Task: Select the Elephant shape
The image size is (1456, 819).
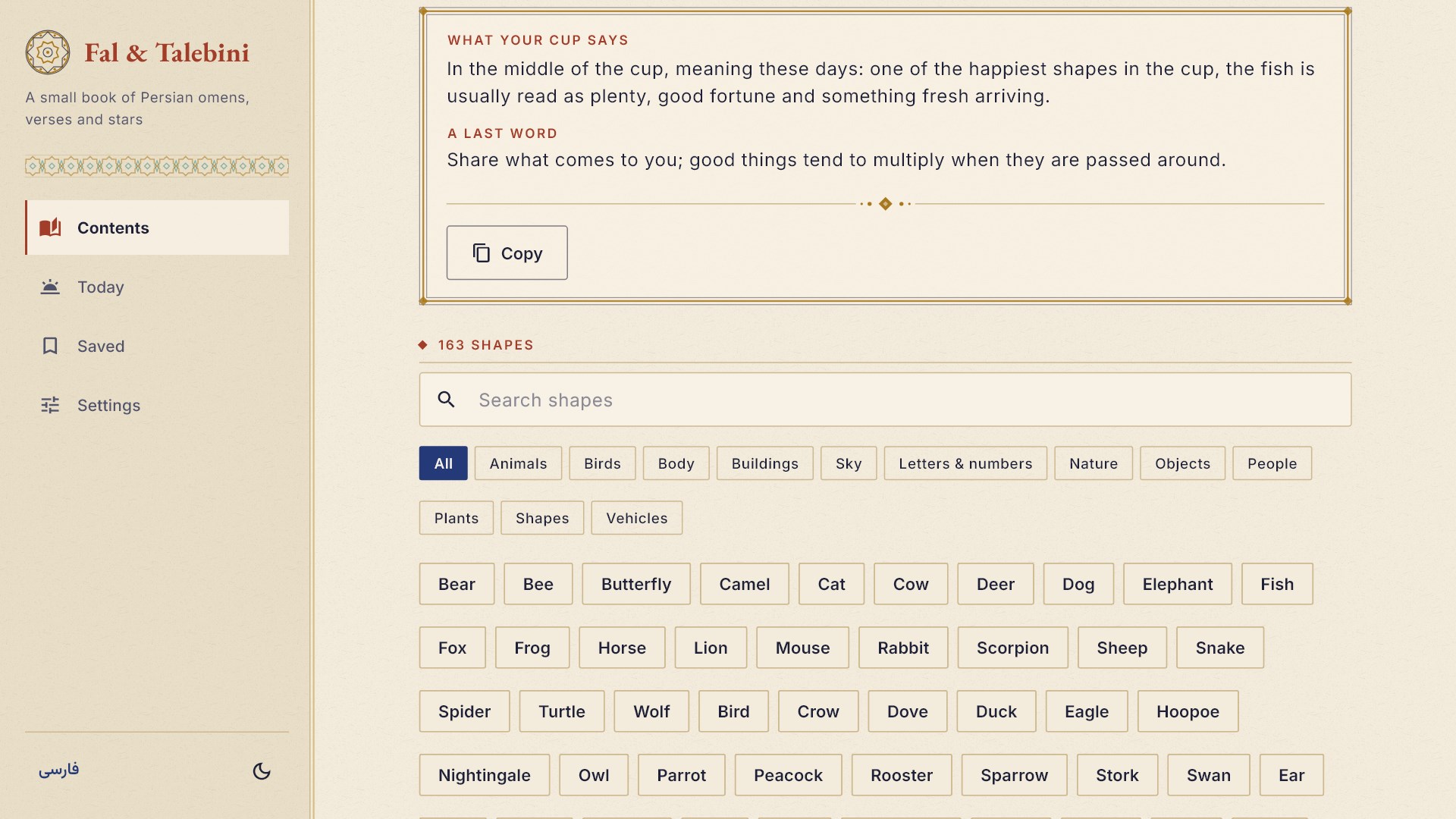Action: point(1178,584)
